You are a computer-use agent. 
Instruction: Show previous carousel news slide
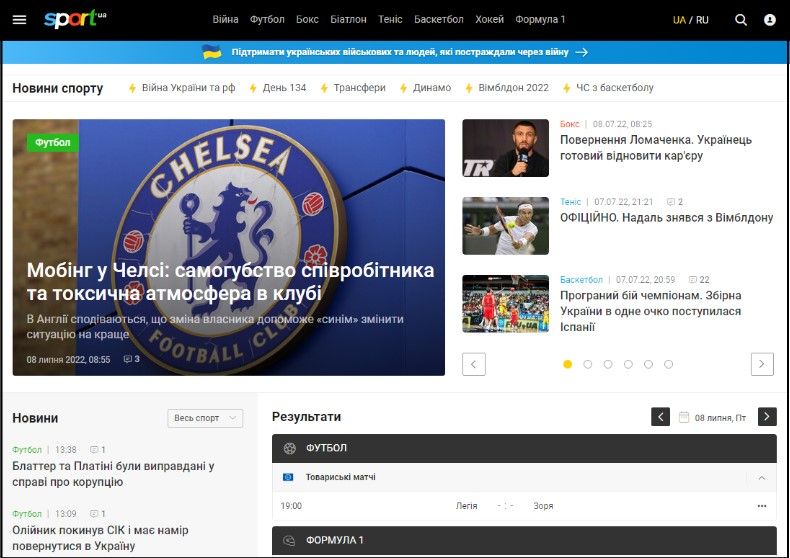pos(474,364)
